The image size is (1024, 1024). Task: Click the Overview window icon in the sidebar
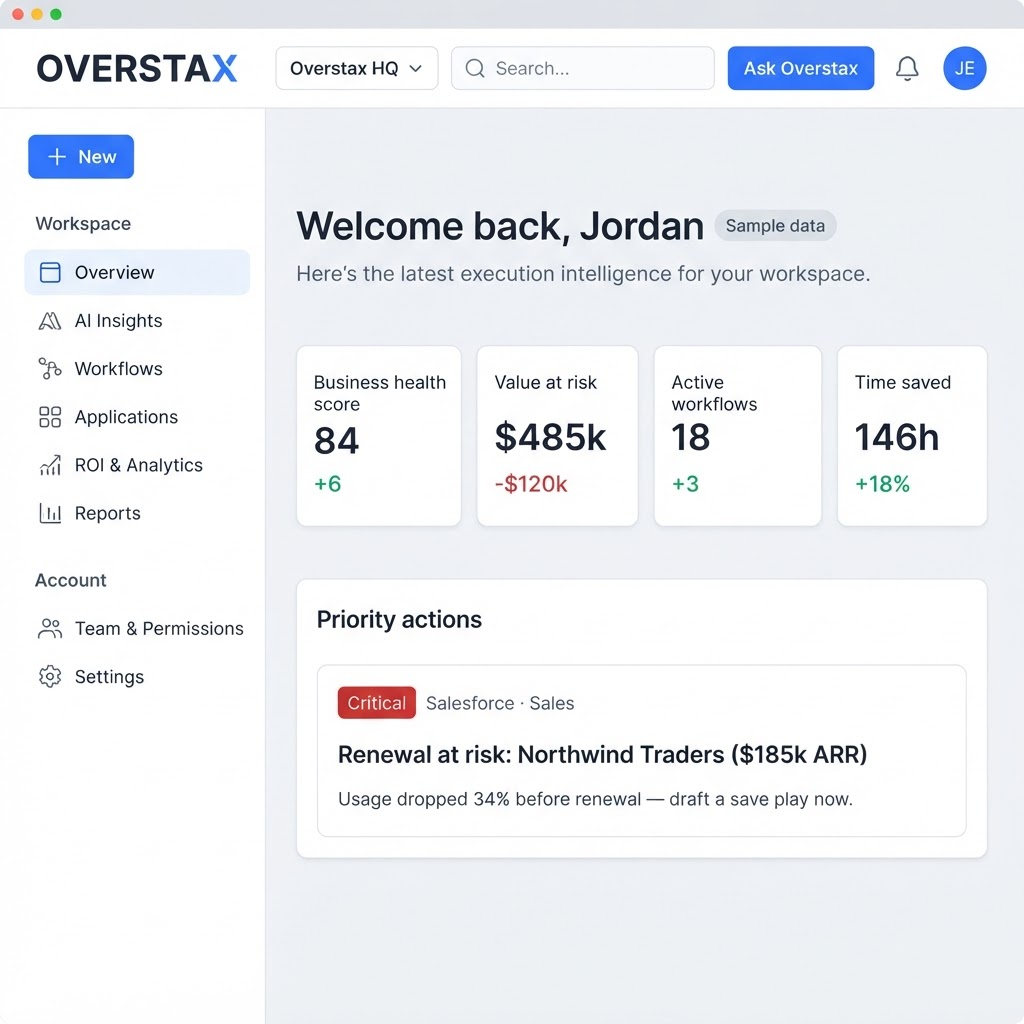pos(50,272)
